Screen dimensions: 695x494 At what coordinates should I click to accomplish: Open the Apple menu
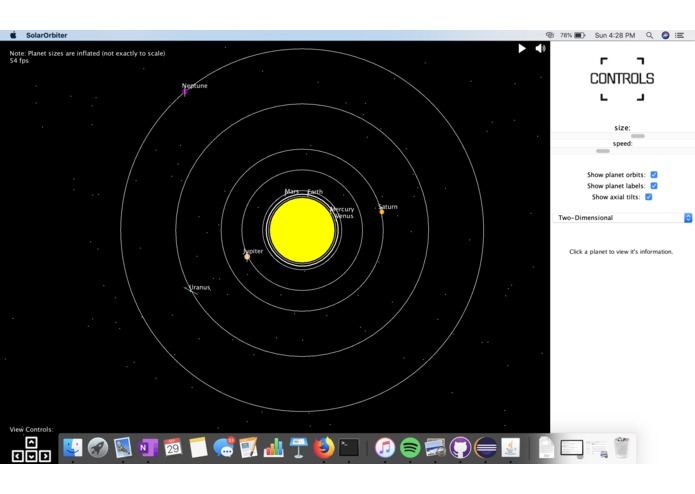coord(13,35)
